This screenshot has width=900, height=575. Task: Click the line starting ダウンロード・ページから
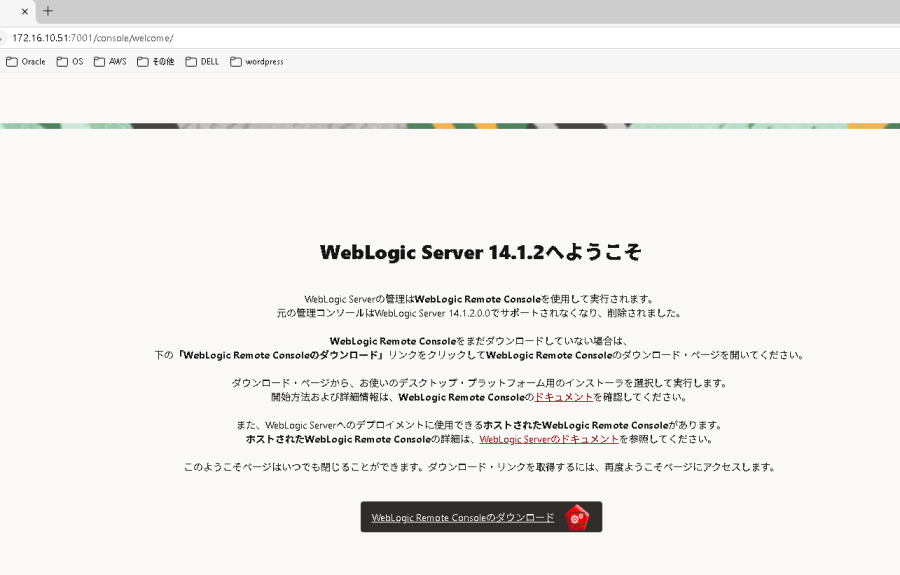coord(480,383)
